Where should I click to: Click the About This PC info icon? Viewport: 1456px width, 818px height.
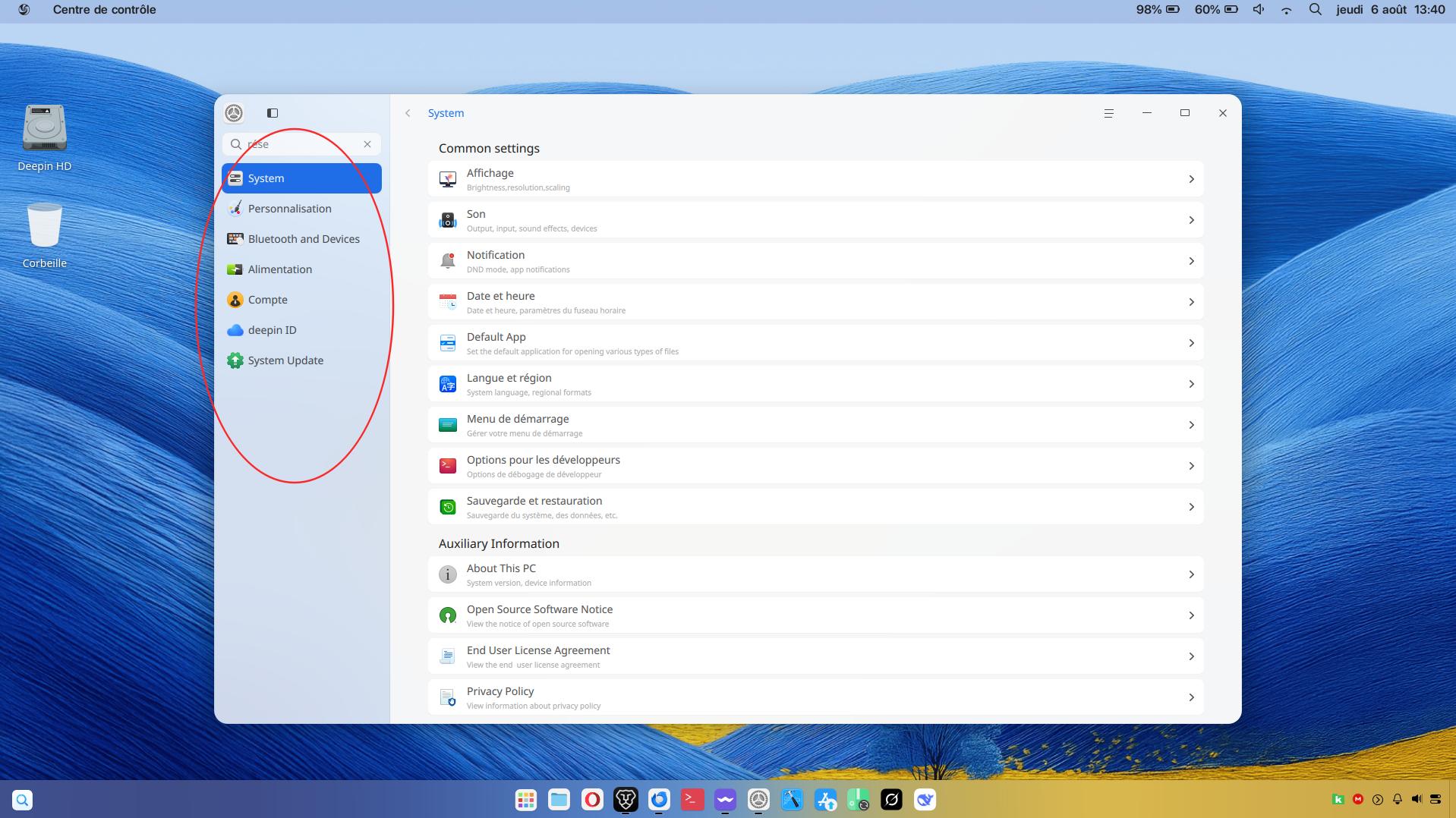pos(448,574)
